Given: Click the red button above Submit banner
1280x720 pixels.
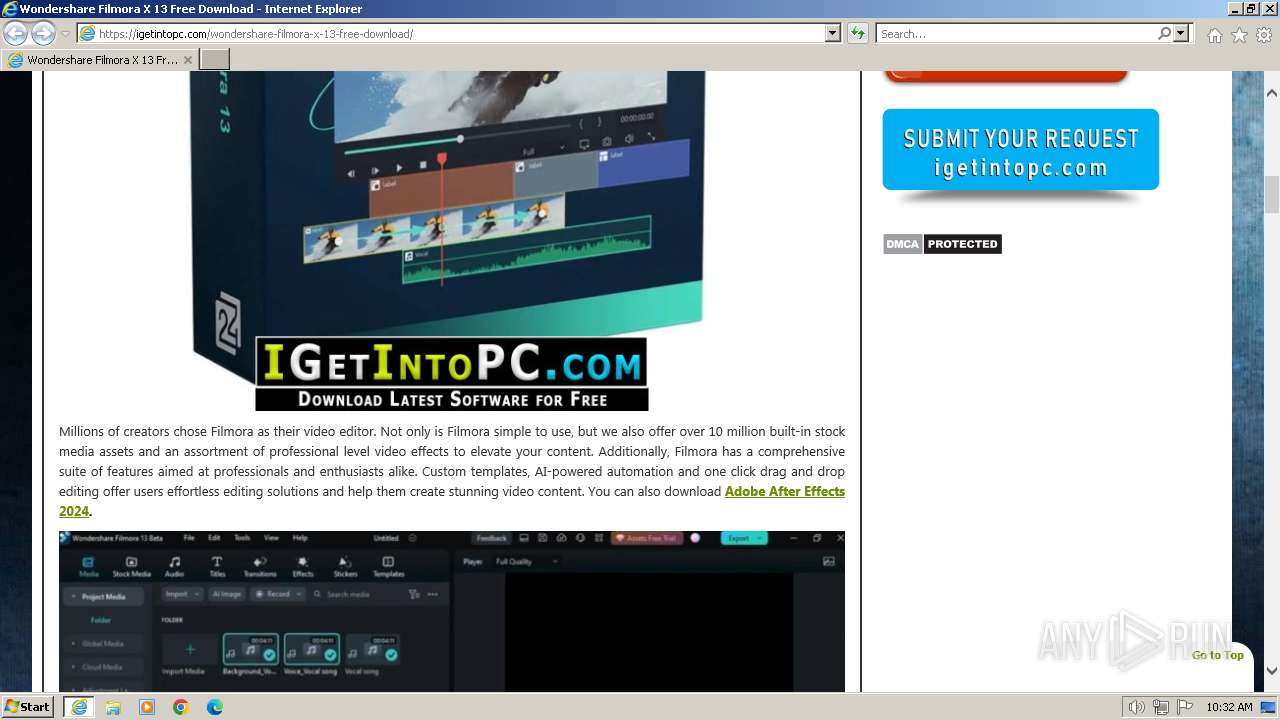Looking at the screenshot, I should 1006,75.
